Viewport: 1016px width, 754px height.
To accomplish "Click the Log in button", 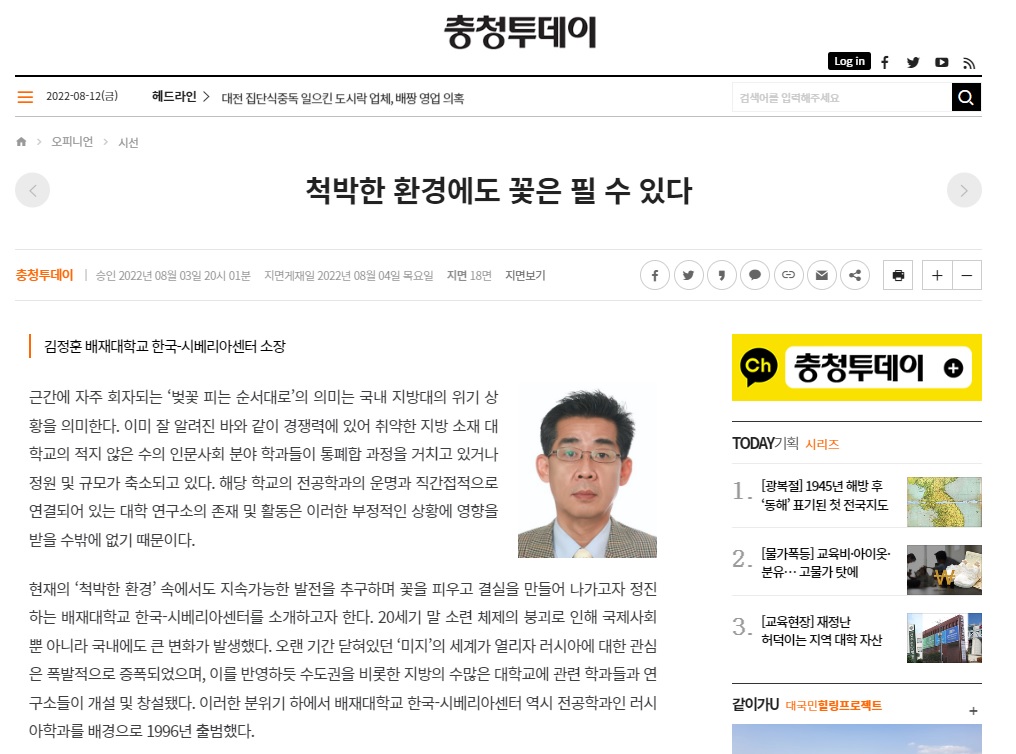I will pyautogui.click(x=849, y=61).
